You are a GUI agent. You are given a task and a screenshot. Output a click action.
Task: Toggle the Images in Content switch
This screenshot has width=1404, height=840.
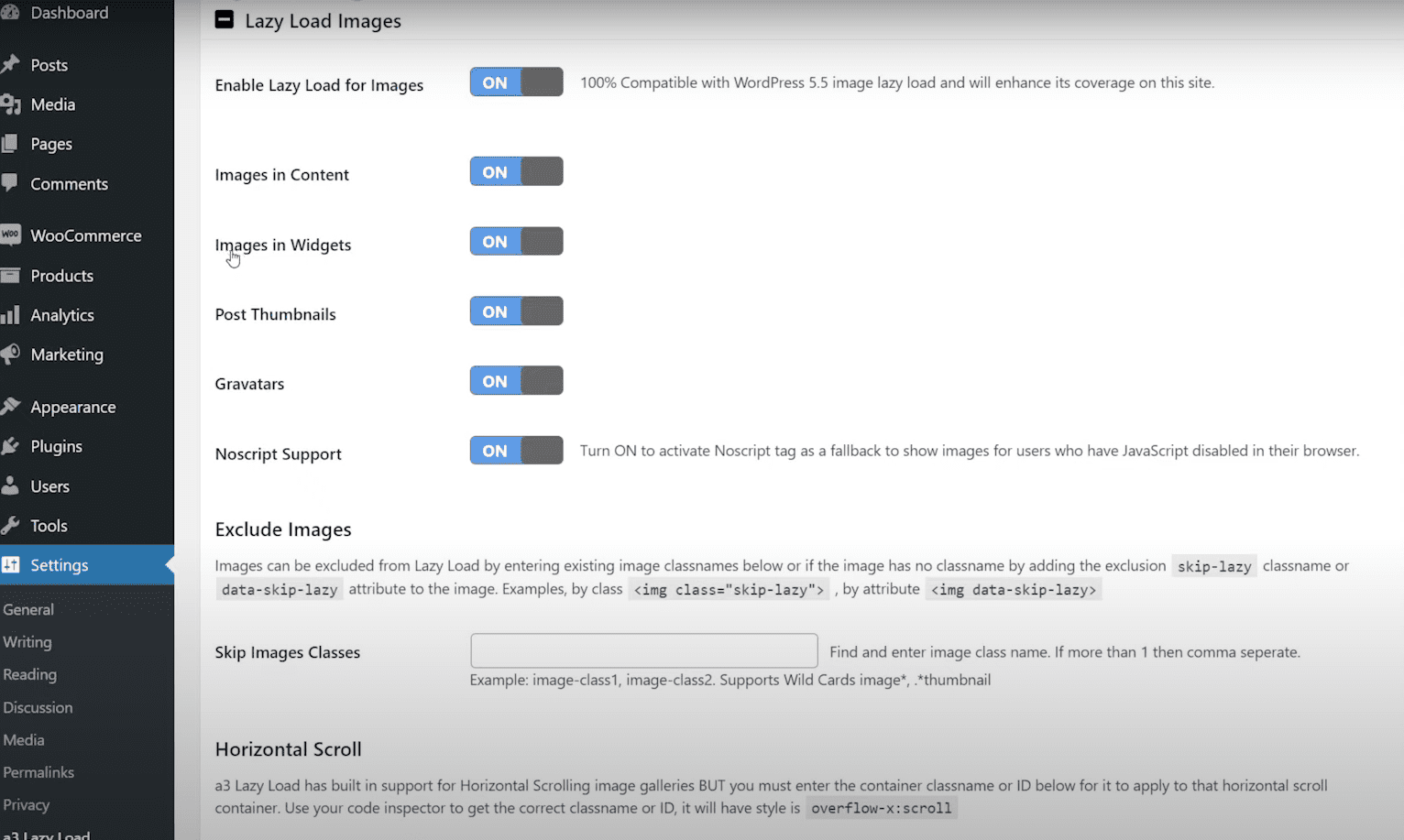point(516,171)
